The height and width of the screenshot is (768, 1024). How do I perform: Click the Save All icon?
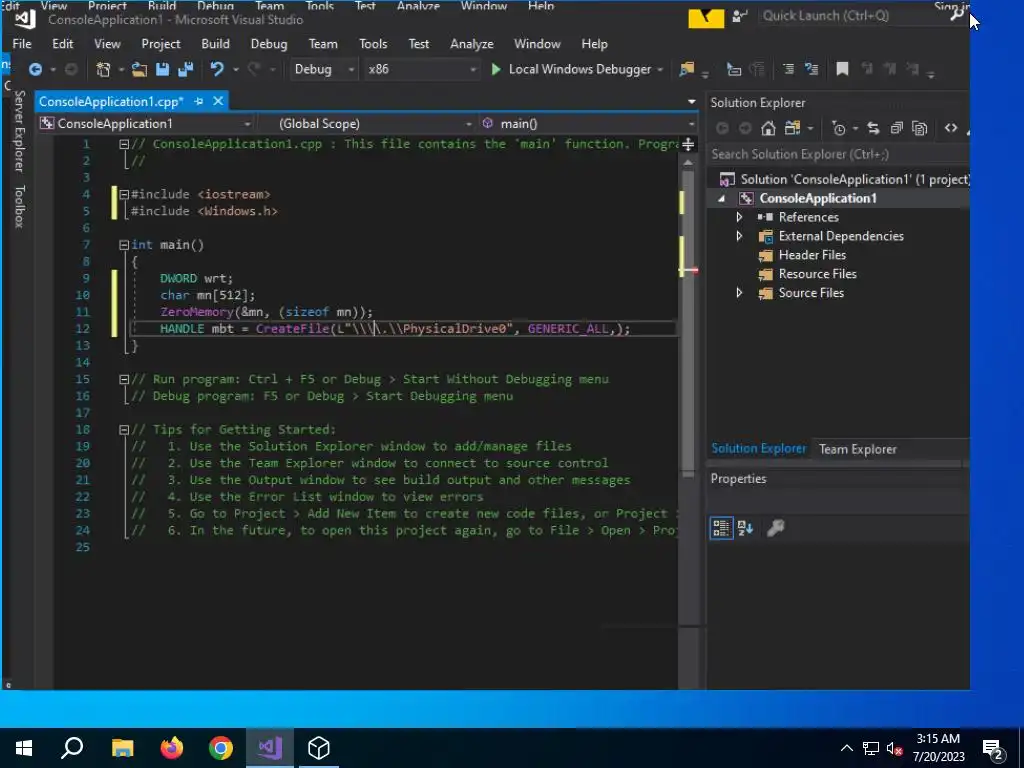click(x=186, y=69)
